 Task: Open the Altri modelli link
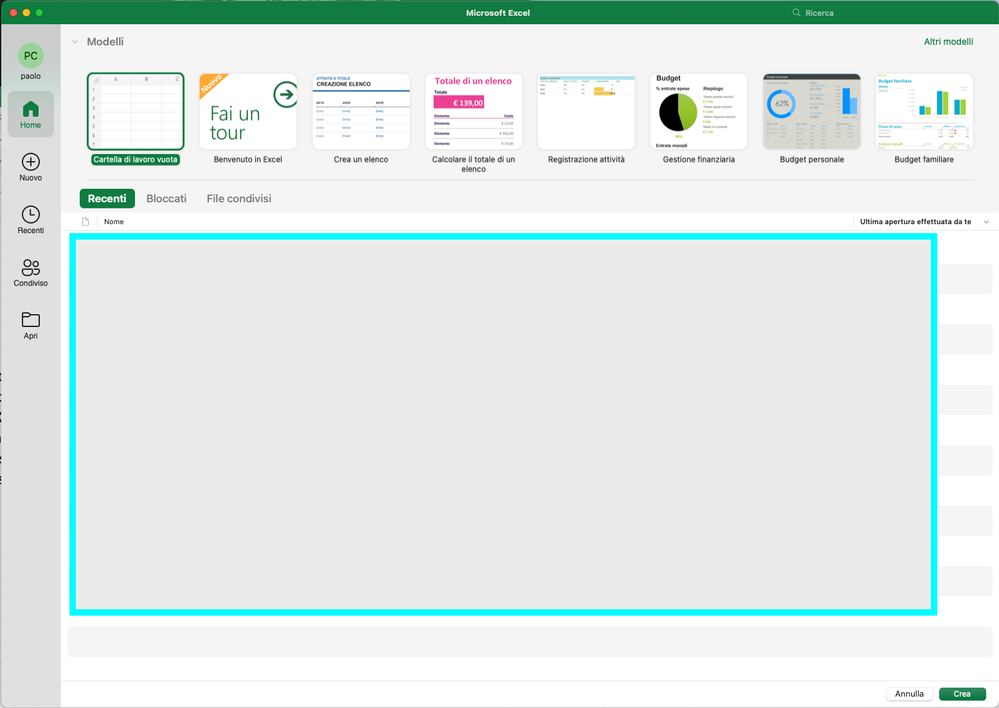[x=948, y=42]
